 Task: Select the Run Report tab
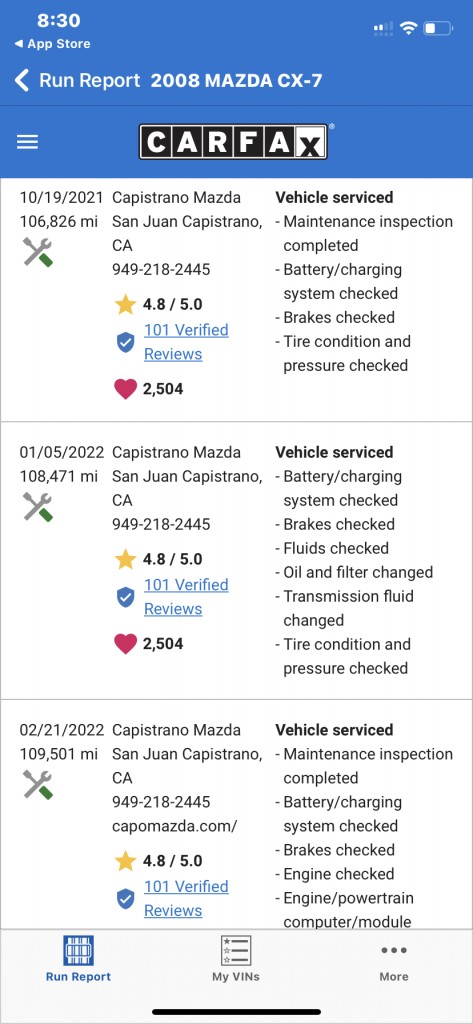[x=78, y=959]
